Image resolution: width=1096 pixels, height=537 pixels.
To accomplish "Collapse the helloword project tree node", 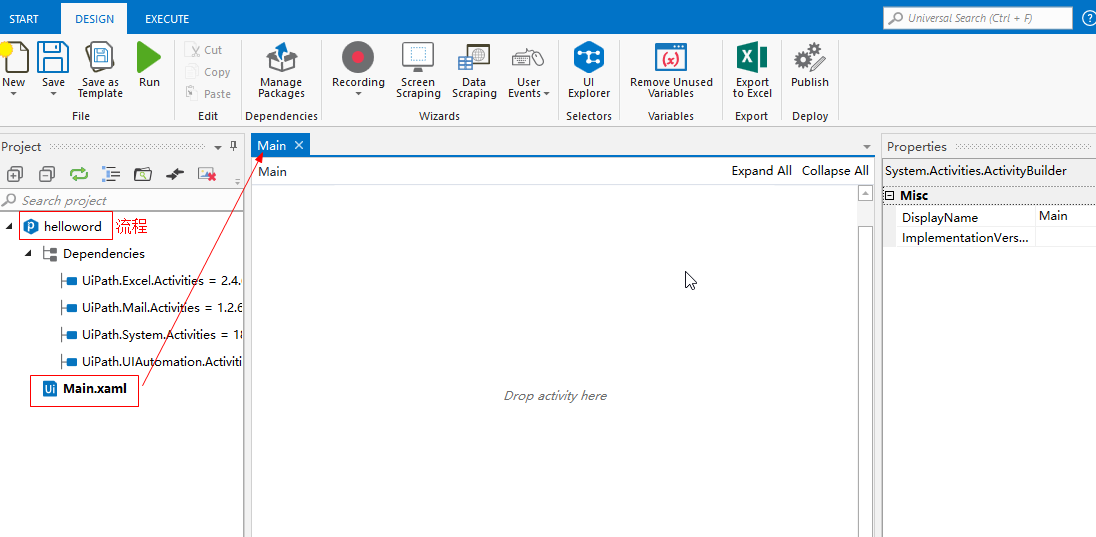I will (8, 227).
